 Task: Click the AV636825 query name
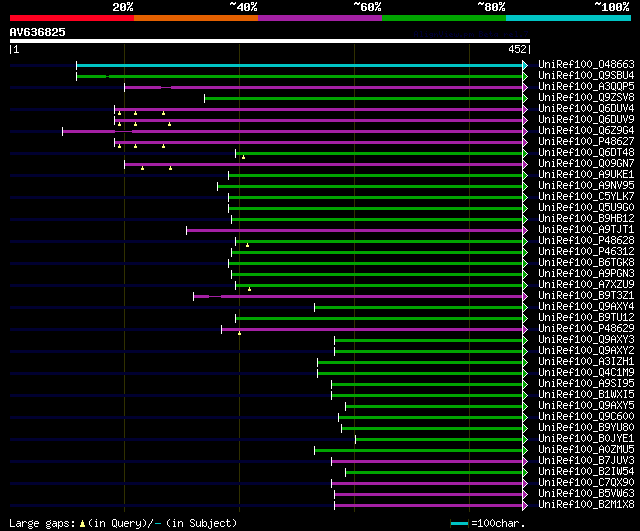coord(38,32)
